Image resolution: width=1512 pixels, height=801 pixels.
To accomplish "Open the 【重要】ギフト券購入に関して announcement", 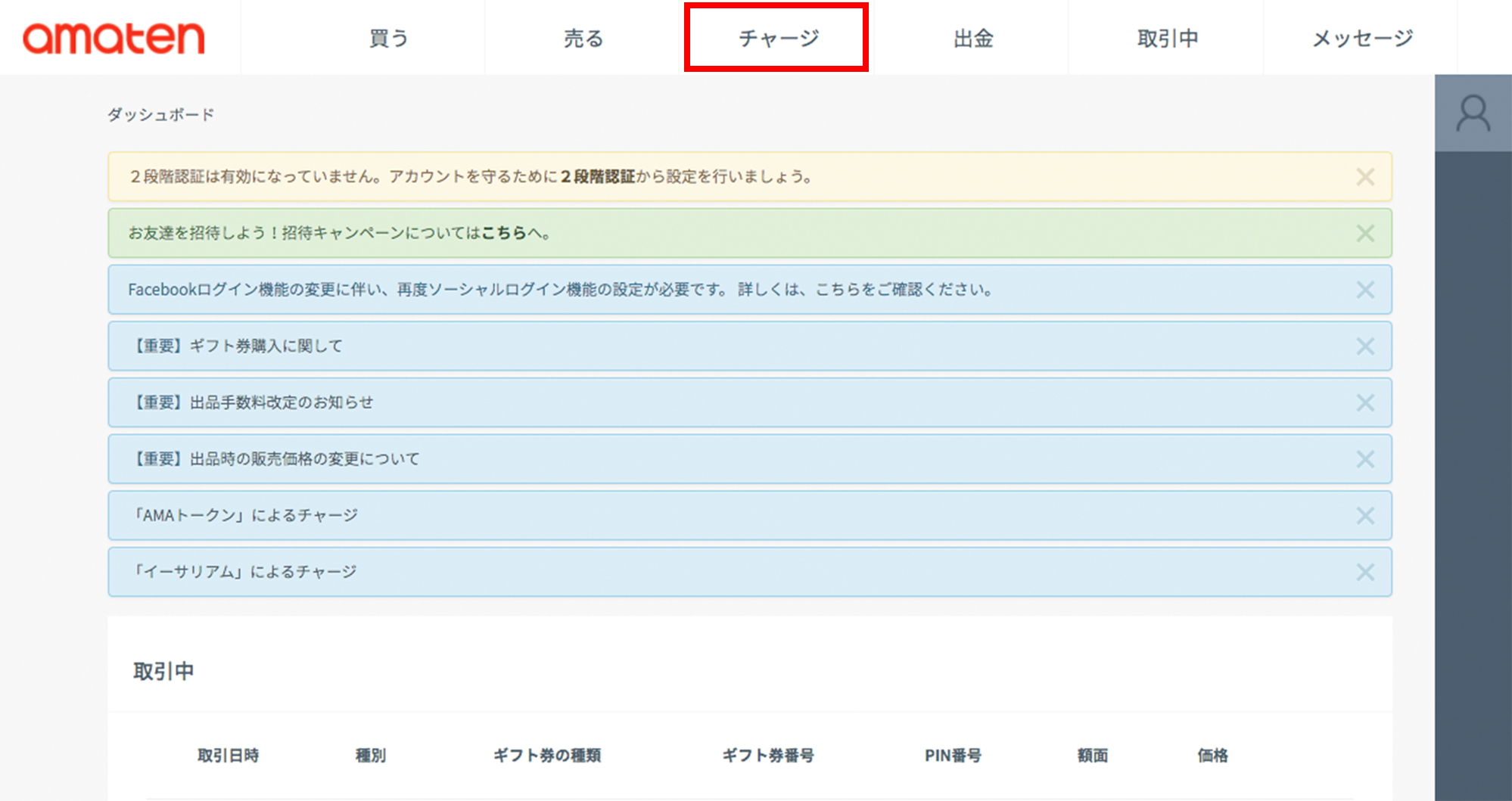I will point(236,346).
